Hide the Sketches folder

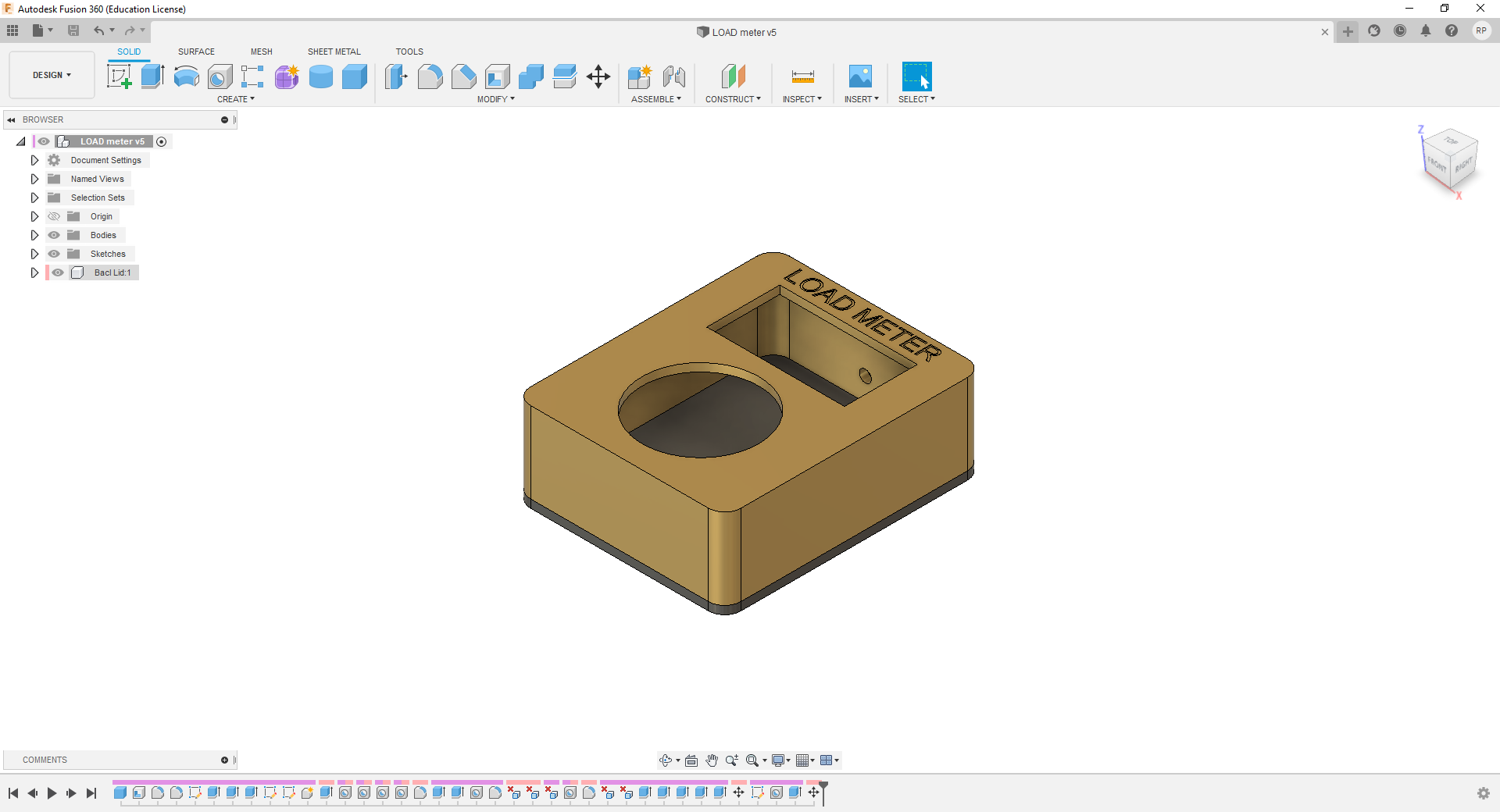coord(54,254)
